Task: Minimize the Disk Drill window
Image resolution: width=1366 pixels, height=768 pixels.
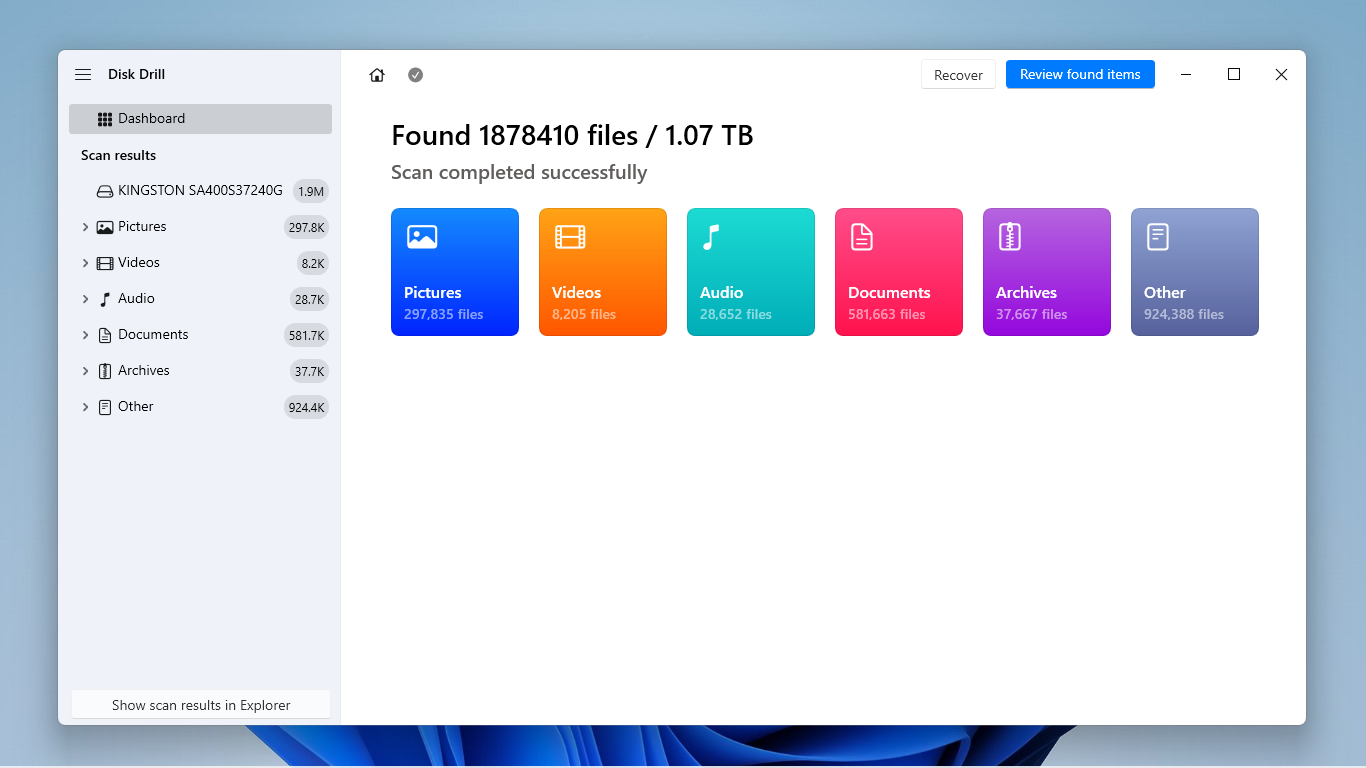Action: tap(1186, 75)
